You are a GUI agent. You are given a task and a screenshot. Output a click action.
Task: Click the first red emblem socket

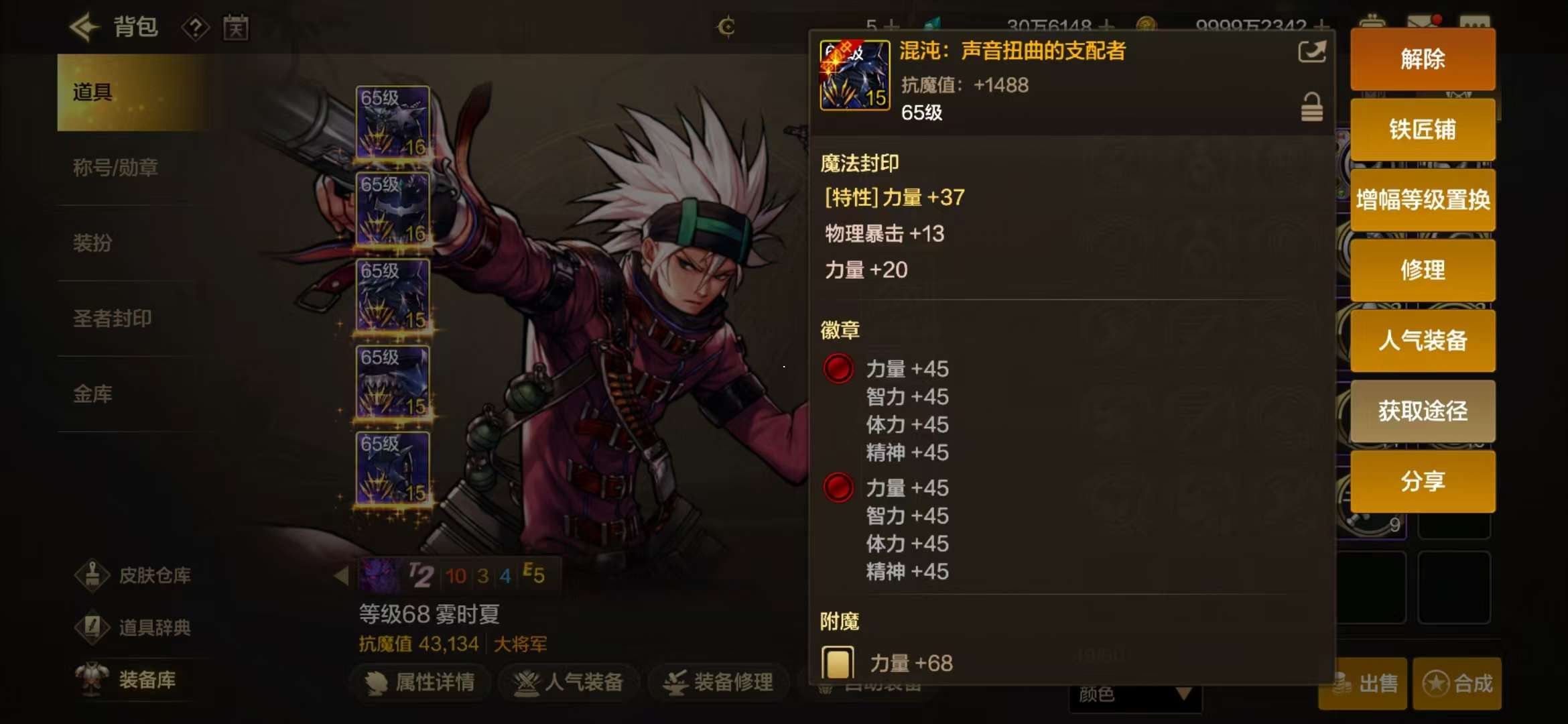(838, 369)
